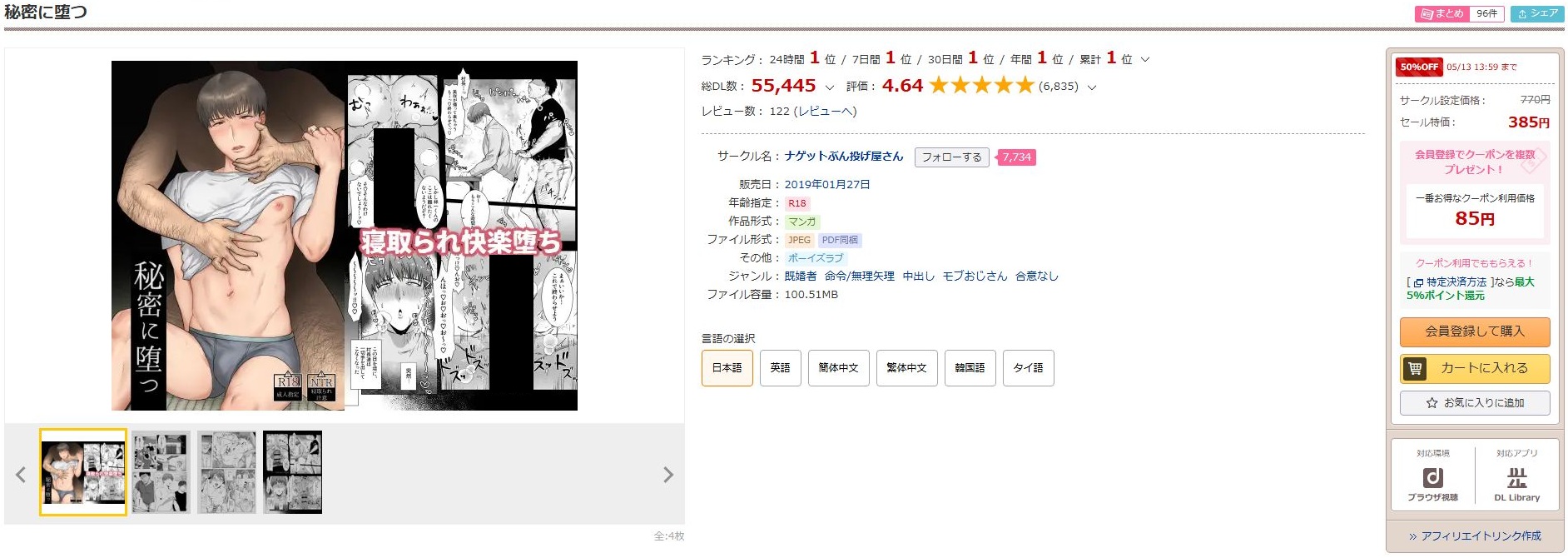Expand the 総DL数 breakdown chevron
Viewport: 1568px width, 558px height.
[829, 87]
